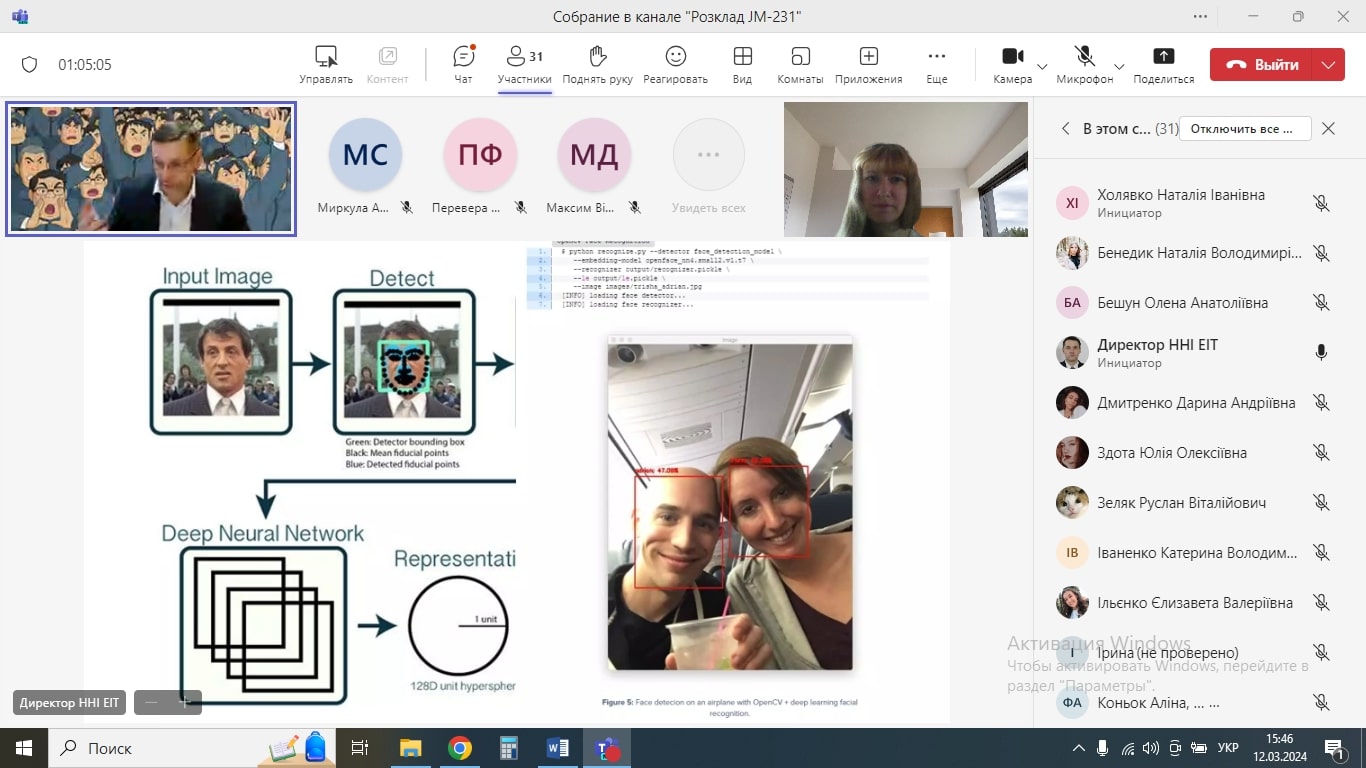The image size is (1366, 768).
Task: Click the Control (Управлять) toolbar item
Action: click(x=326, y=64)
